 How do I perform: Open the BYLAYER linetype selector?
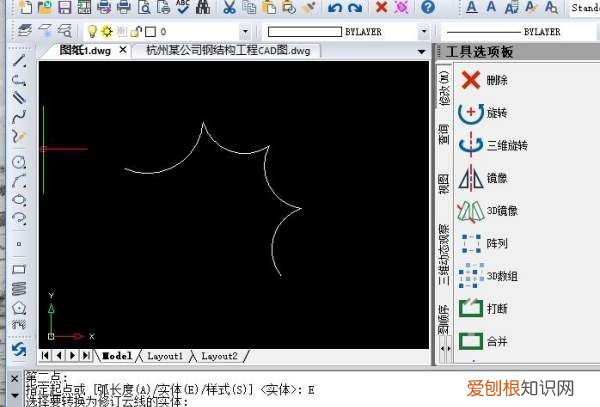520,32
